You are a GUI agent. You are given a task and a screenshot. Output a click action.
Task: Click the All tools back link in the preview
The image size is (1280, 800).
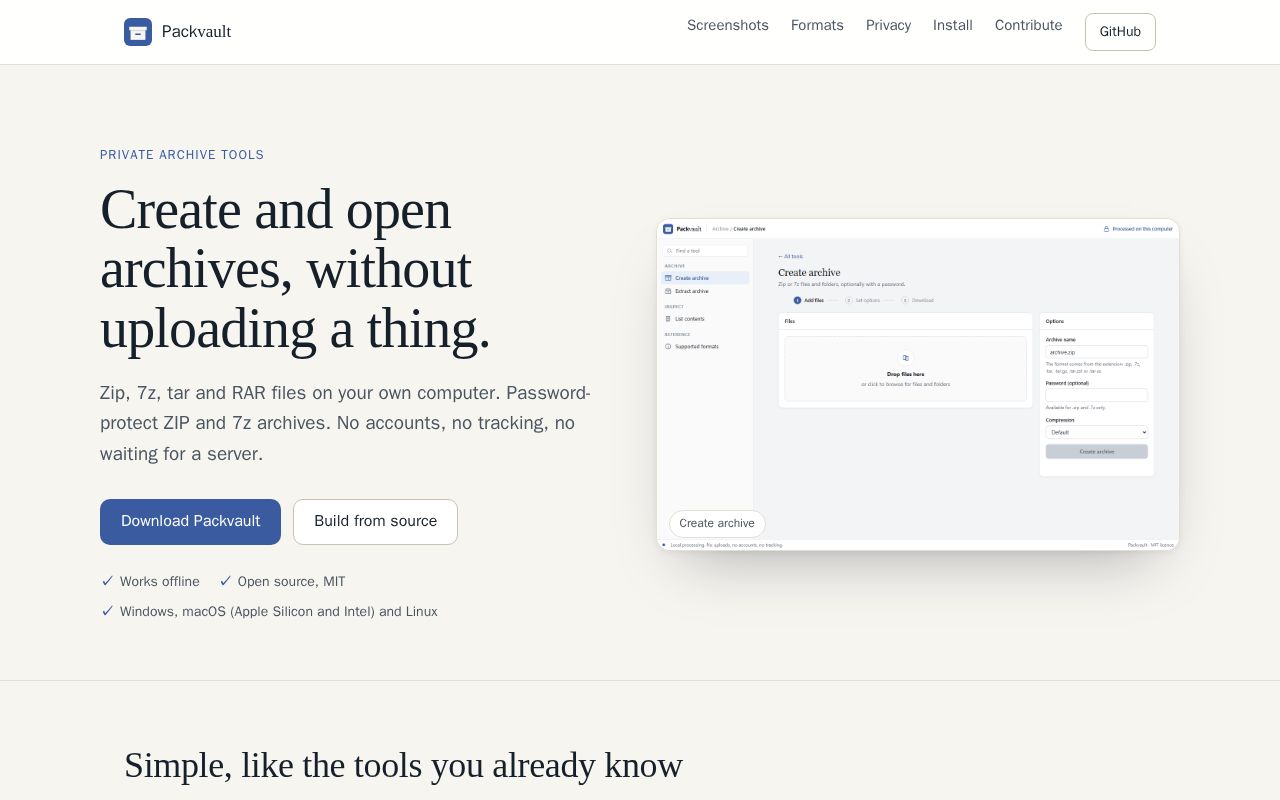(x=790, y=257)
